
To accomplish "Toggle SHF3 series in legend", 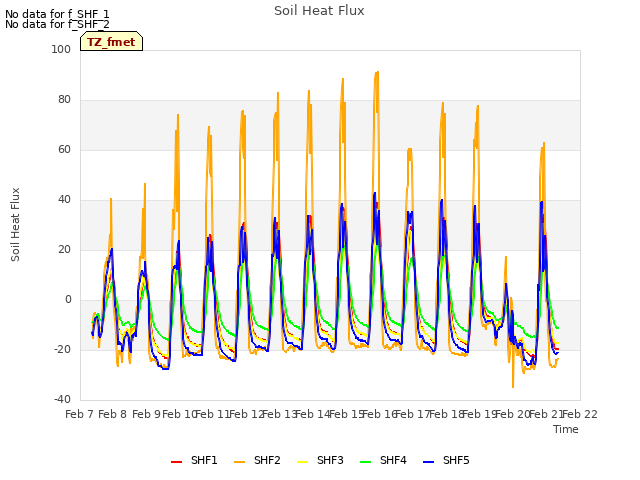I will pos(320,460).
